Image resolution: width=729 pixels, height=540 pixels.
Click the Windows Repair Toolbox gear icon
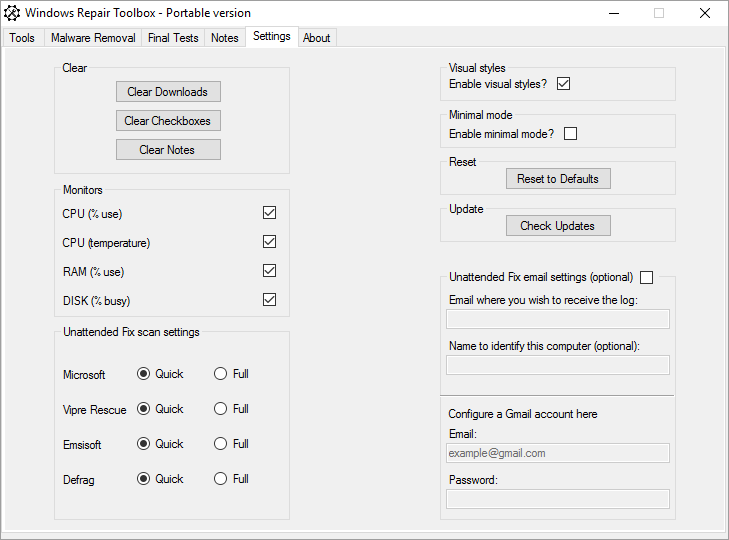pos(12,13)
